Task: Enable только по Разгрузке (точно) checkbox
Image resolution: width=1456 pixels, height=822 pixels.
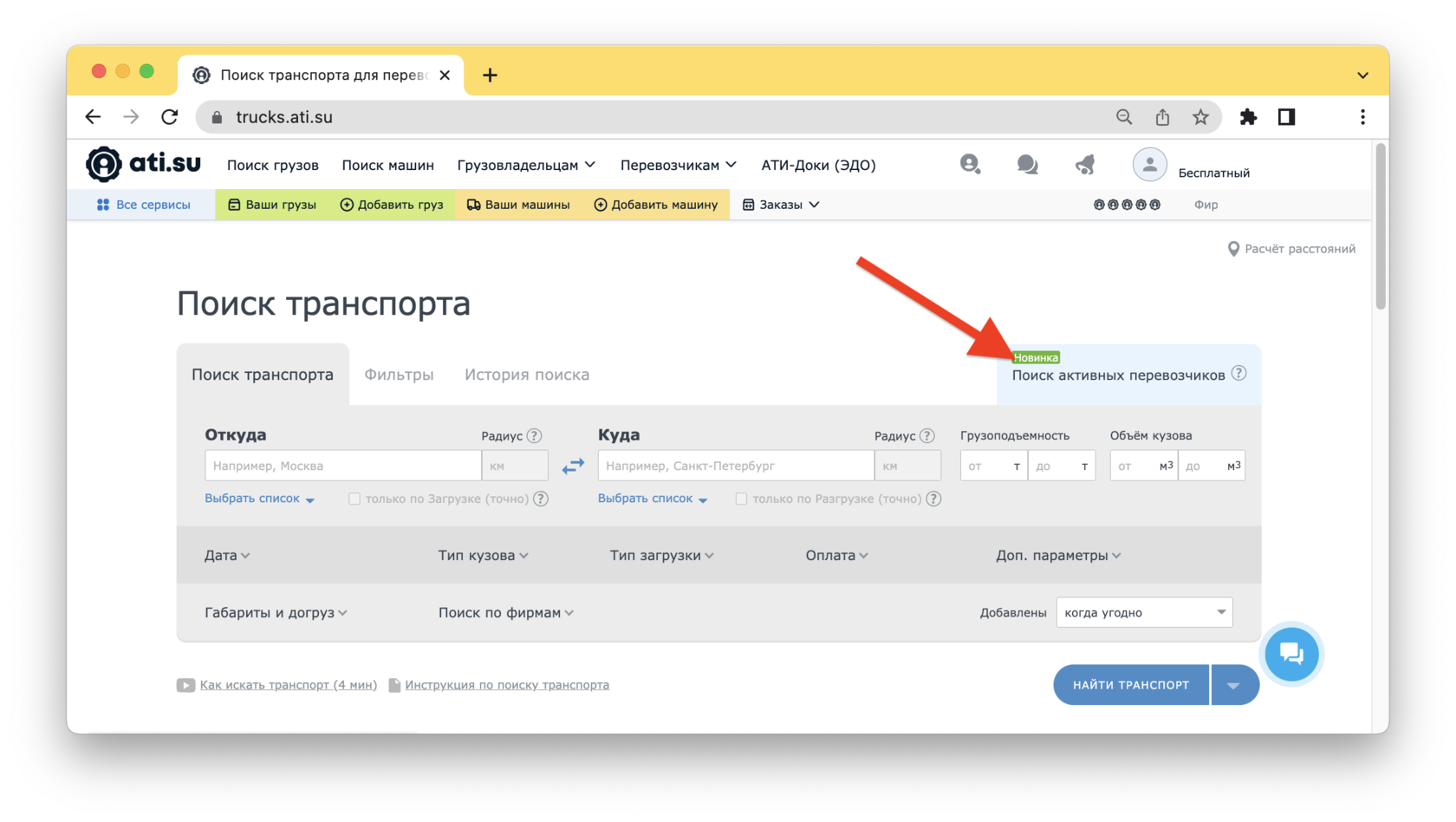Action: click(741, 499)
